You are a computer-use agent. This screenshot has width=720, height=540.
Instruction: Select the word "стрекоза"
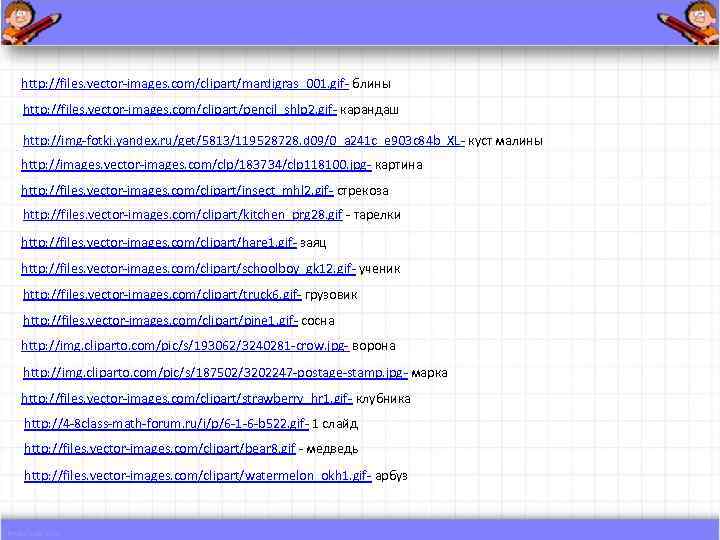(363, 191)
